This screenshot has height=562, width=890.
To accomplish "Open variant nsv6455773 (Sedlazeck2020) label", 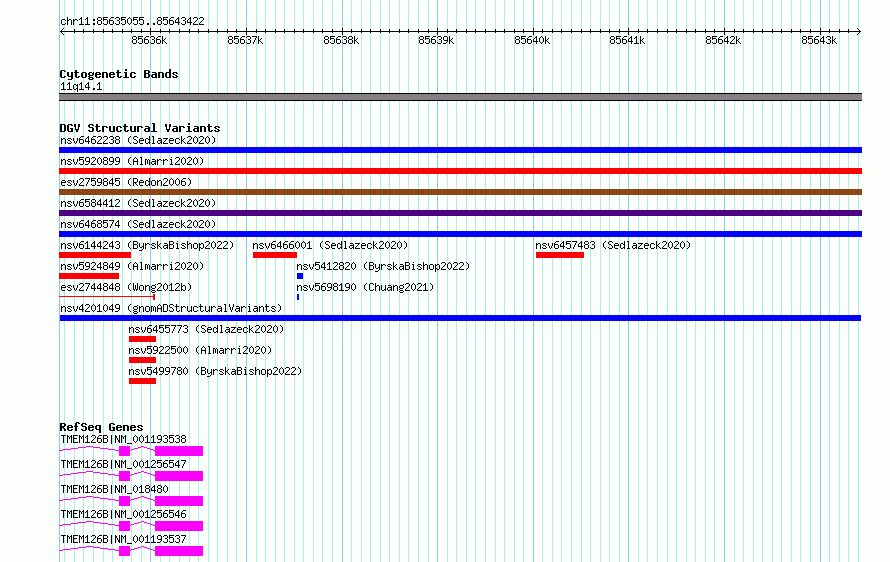I will 206,329.
